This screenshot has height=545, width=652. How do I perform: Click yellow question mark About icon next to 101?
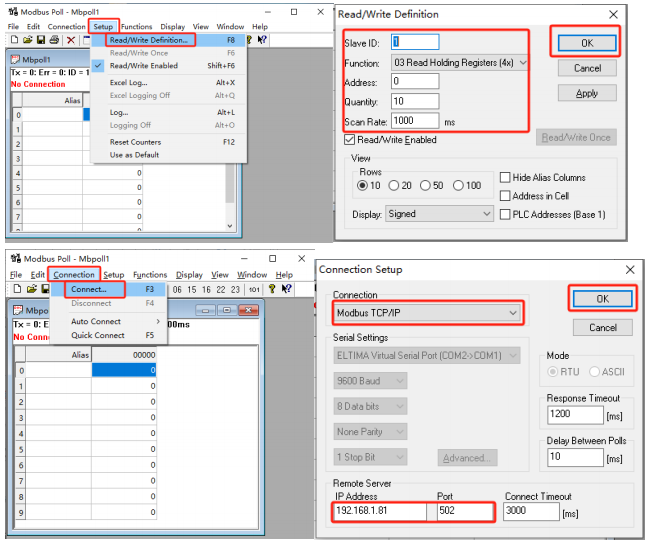[x=272, y=289]
